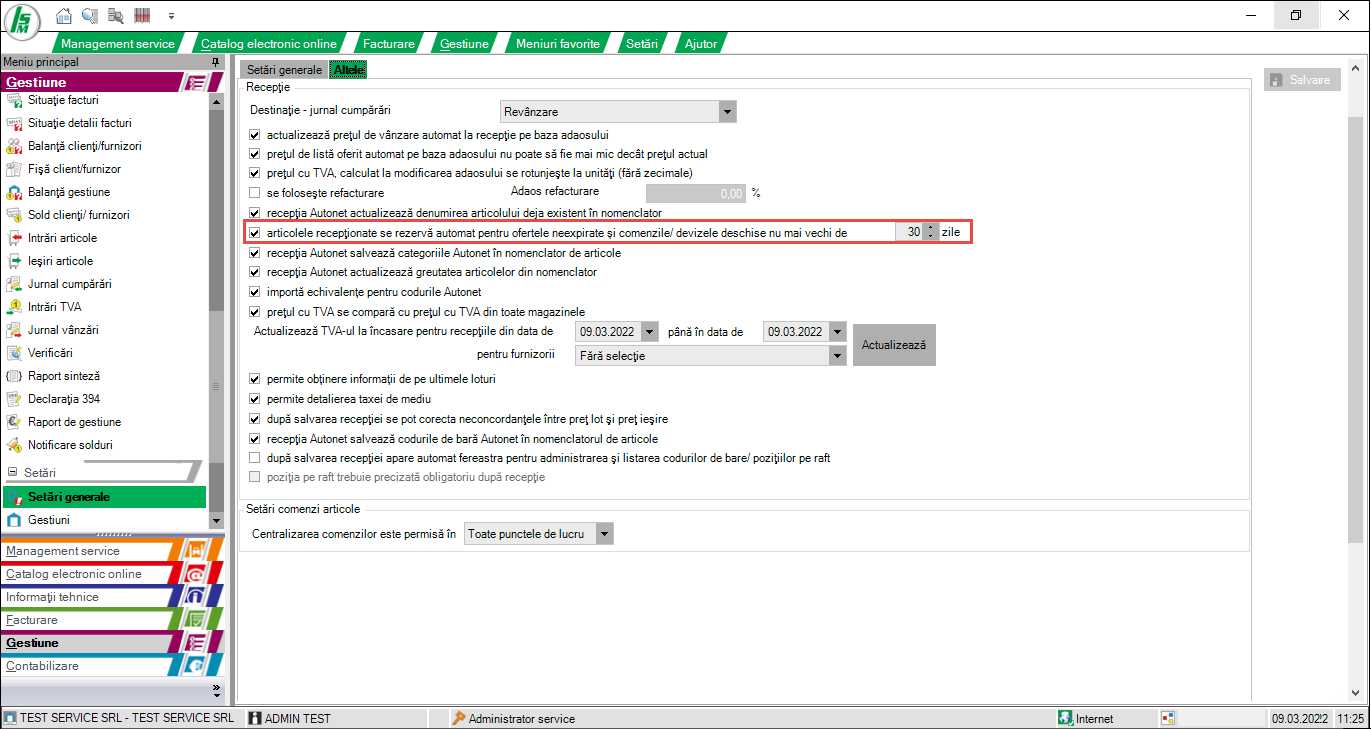Click the teal Contabilizare module icon
This screenshot has height=729, width=1371.
(x=196, y=666)
